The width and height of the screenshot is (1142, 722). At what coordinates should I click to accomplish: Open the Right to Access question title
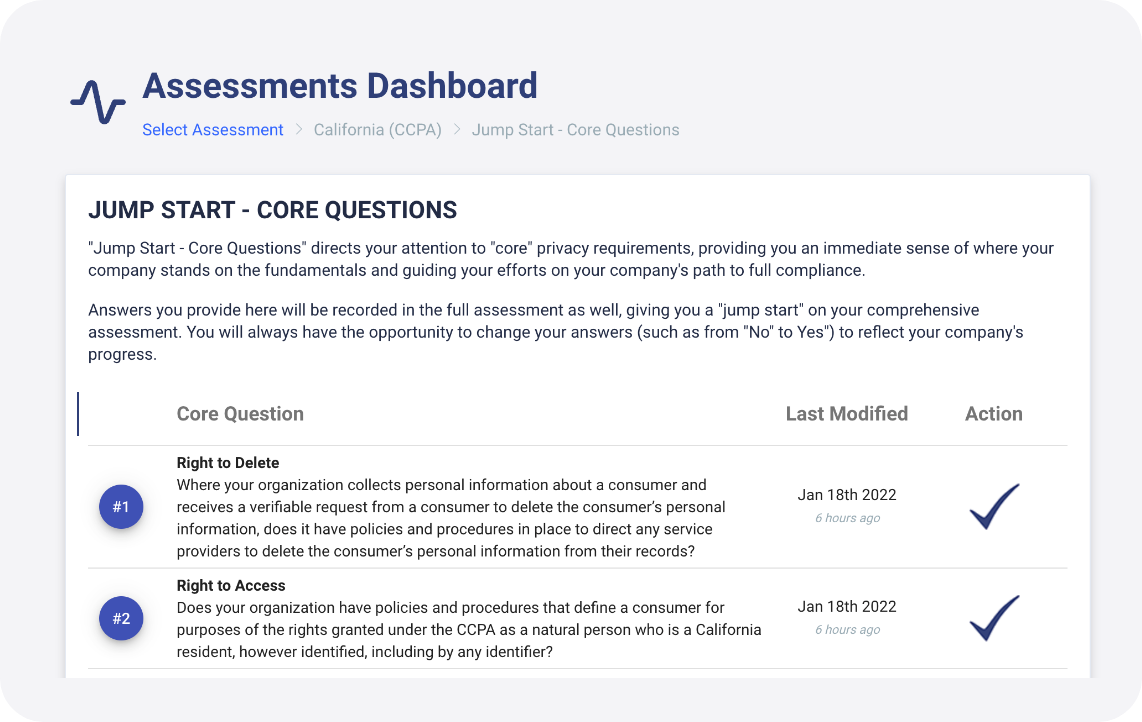pos(231,586)
